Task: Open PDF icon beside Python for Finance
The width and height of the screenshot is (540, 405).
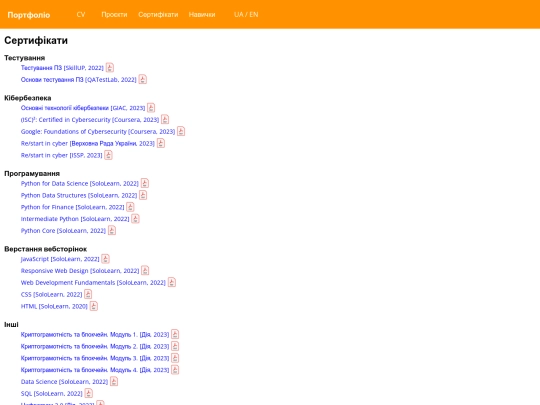Action: coord(130,207)
